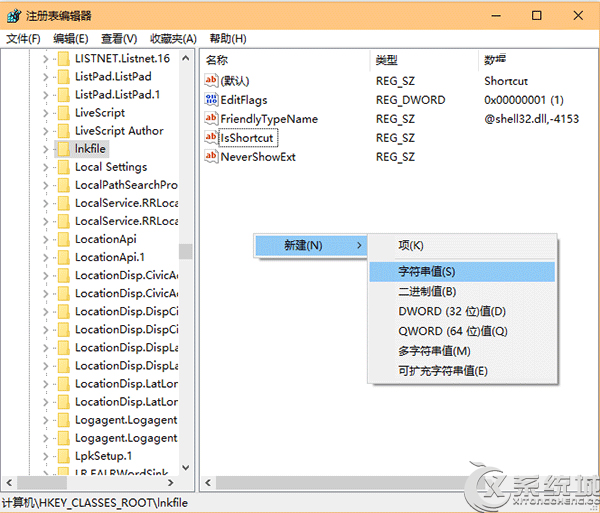Viewport: 600px width, 513px height.
Task: Click values pane horizontal scroll left arrow
Action: pos(208,483)
